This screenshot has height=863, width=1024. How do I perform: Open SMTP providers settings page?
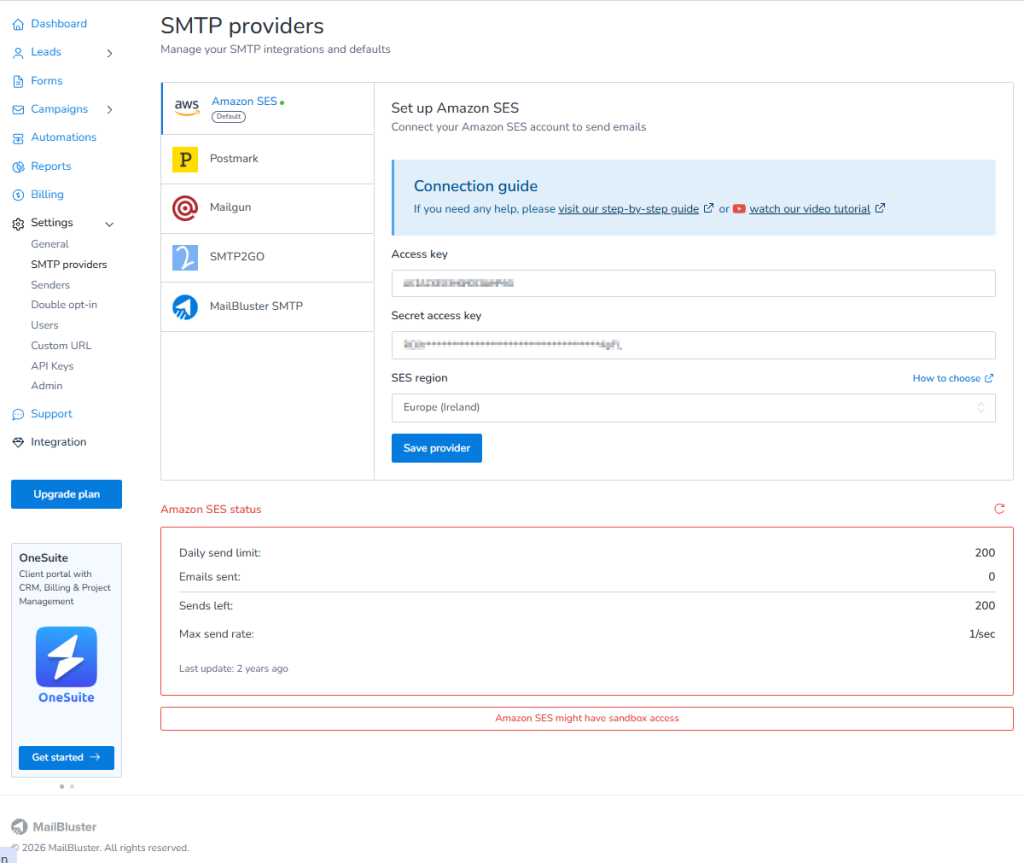[69, 265]
